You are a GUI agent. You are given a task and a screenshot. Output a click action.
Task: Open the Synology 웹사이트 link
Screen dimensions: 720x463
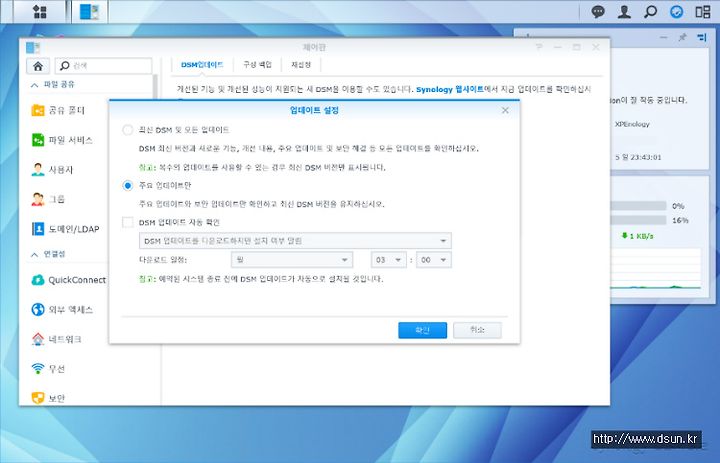[450, 90]
